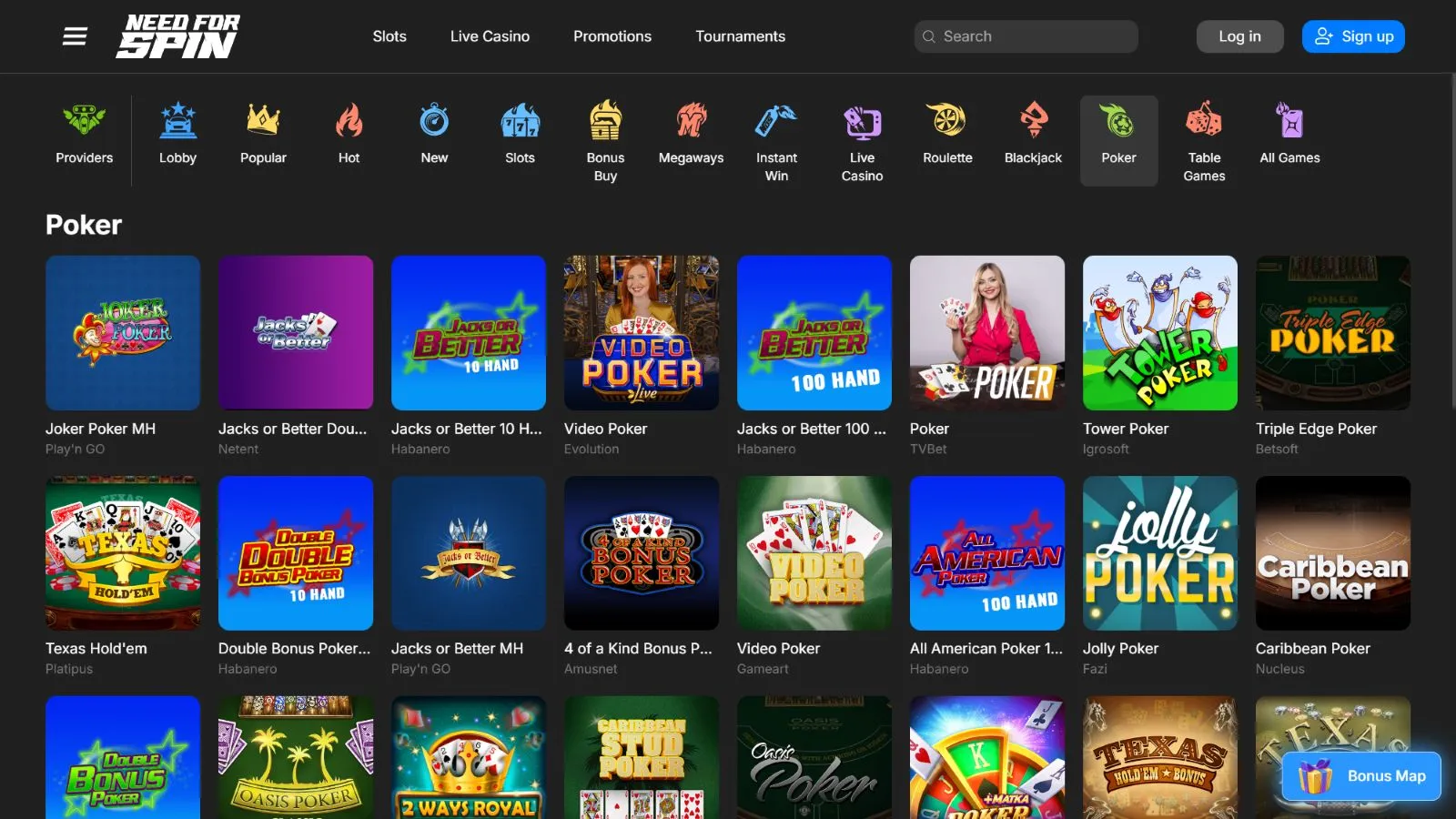Launch the Tower Poker game thumbnail
Screen dimensions: 1456x819
pyautogui.click(x=1159, y=333)
